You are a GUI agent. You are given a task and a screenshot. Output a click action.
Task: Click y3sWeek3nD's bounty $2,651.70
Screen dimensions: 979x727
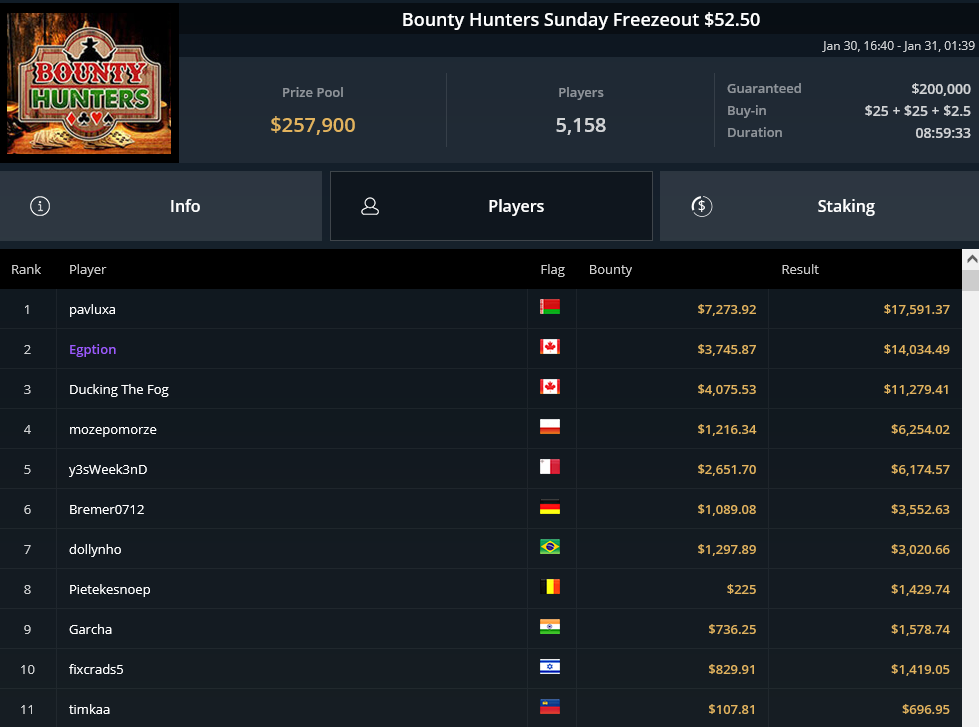(x=727, y=469)
